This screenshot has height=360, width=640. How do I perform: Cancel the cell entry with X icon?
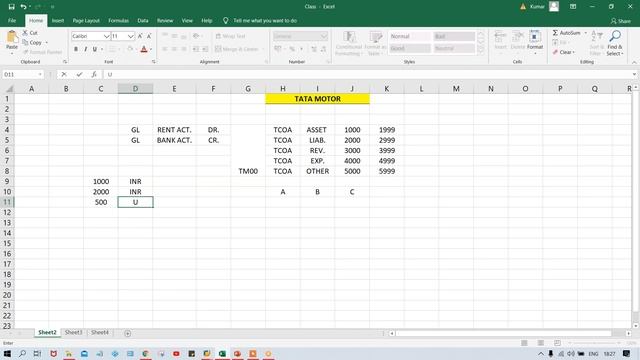tap(64, 74)
